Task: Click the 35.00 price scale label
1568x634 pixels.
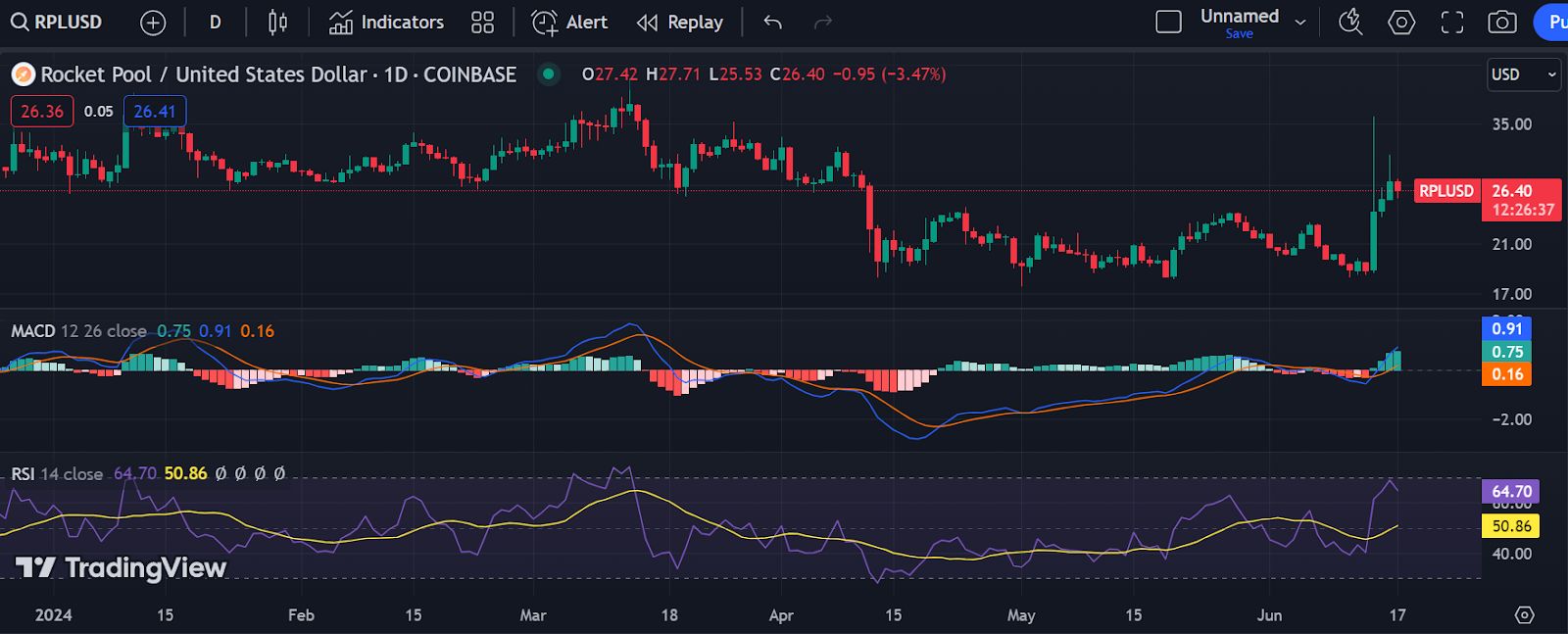Action: pos(1511,124)
